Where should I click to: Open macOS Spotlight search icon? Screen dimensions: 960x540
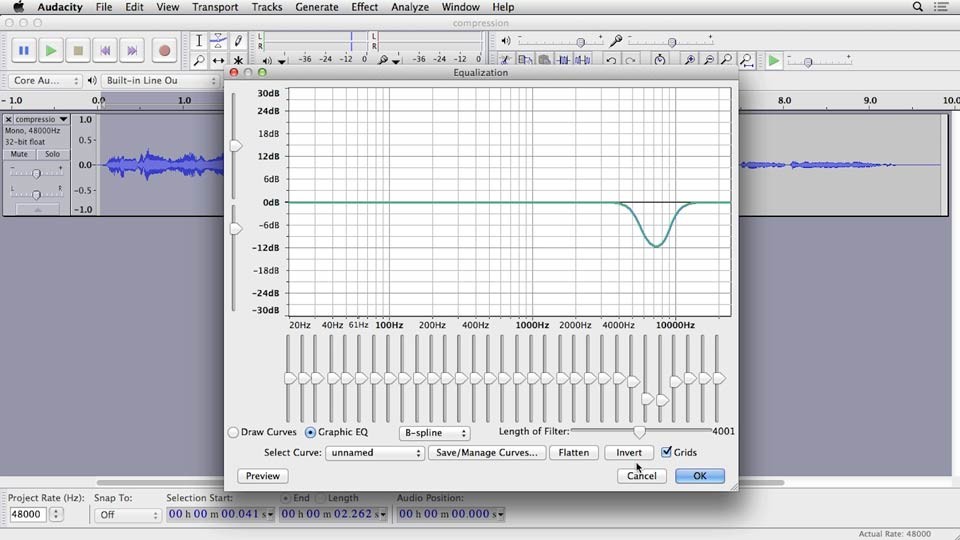point(917,7)
